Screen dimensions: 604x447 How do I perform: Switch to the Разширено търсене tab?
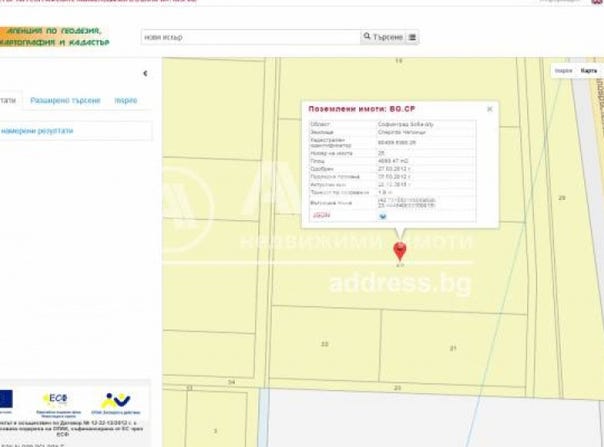pos(65,101)
